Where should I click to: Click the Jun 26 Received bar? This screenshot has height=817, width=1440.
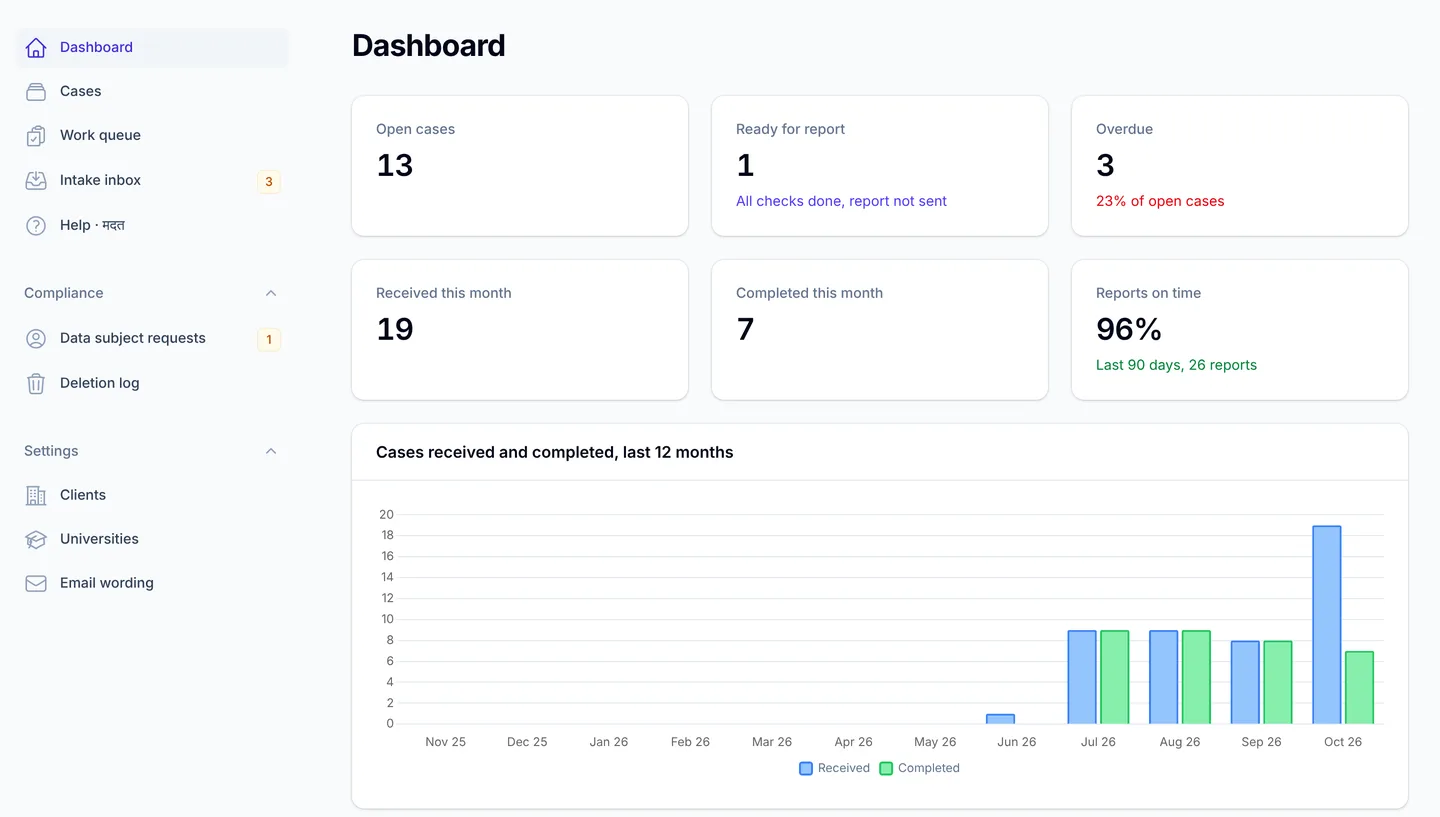(x=1000, y=719)
